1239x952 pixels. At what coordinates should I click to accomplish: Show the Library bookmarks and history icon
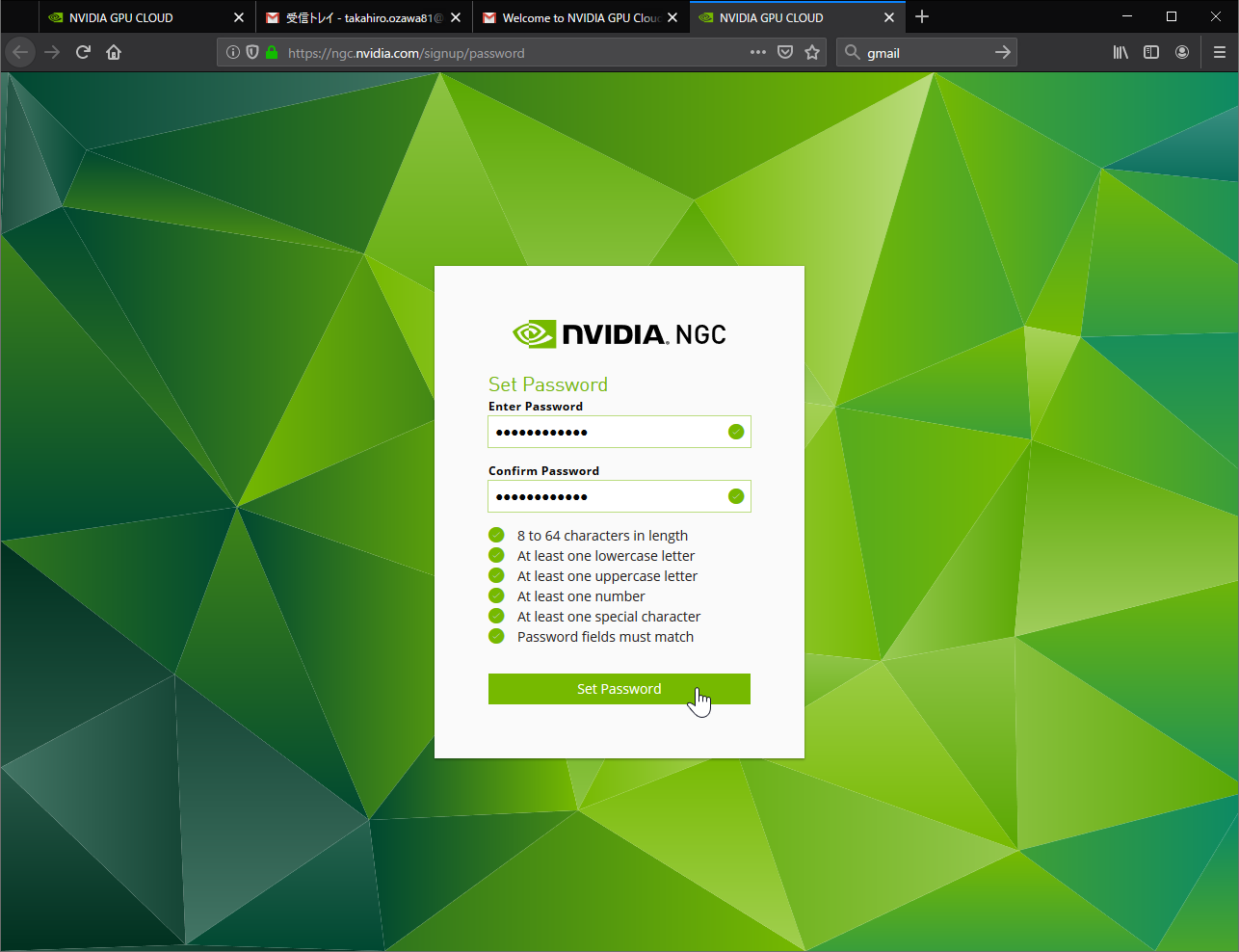tap(1120, 52)
